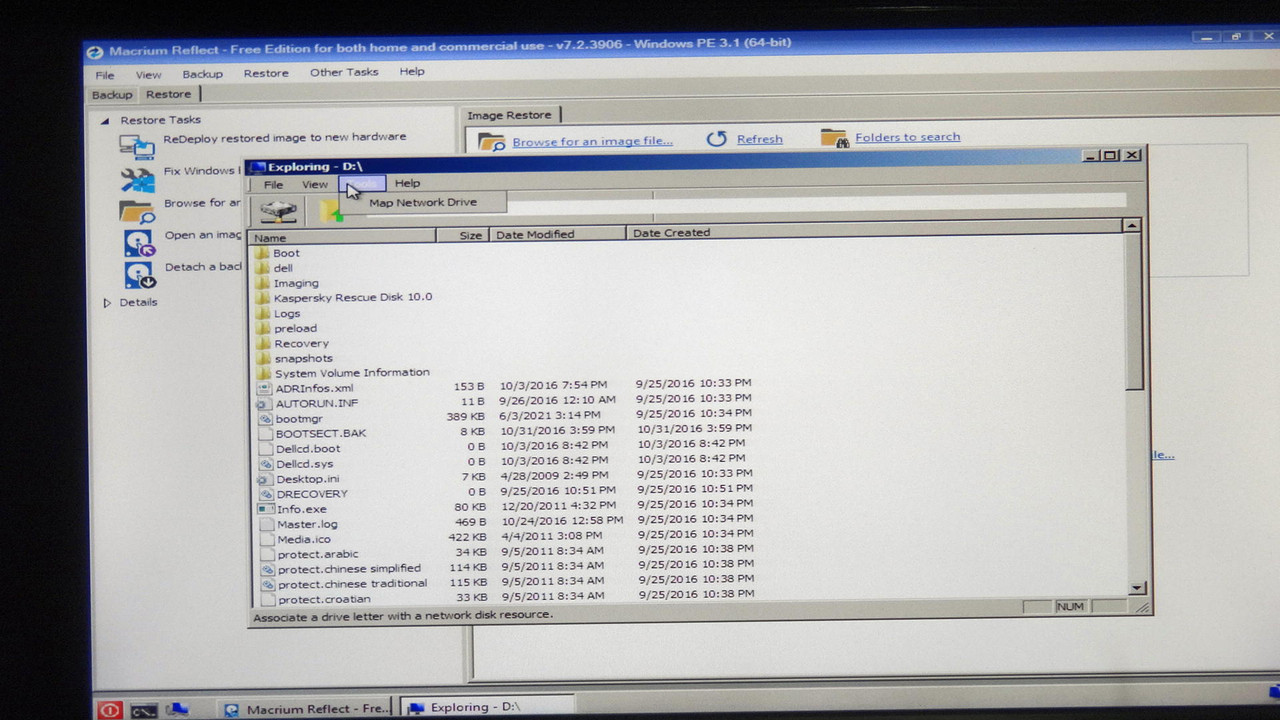Click Folders to search link
This screenshot has height=720, width=1280.
point(908,137)
